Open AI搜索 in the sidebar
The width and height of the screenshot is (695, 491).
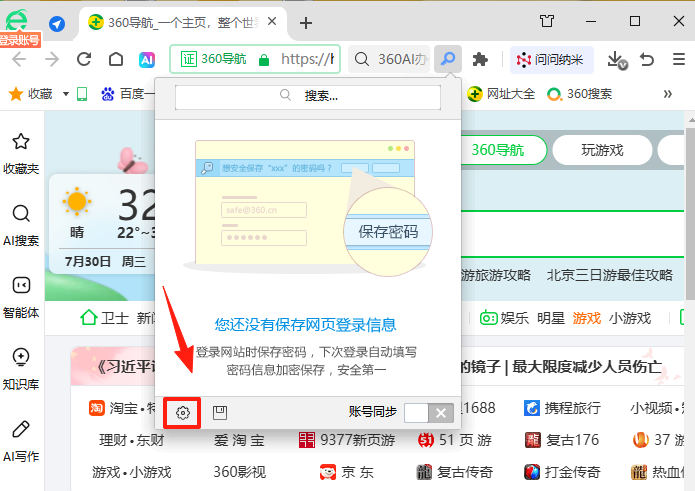click(21, 225)
